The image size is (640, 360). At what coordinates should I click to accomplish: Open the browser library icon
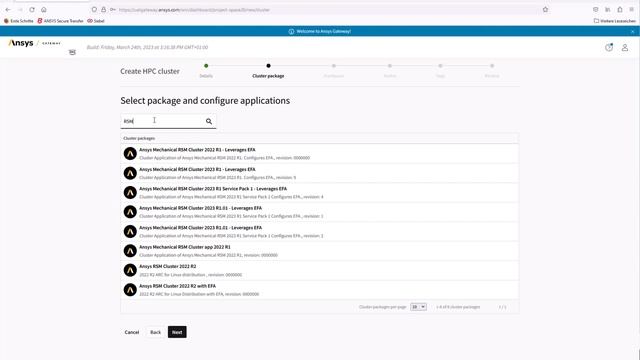pos(608,9)
